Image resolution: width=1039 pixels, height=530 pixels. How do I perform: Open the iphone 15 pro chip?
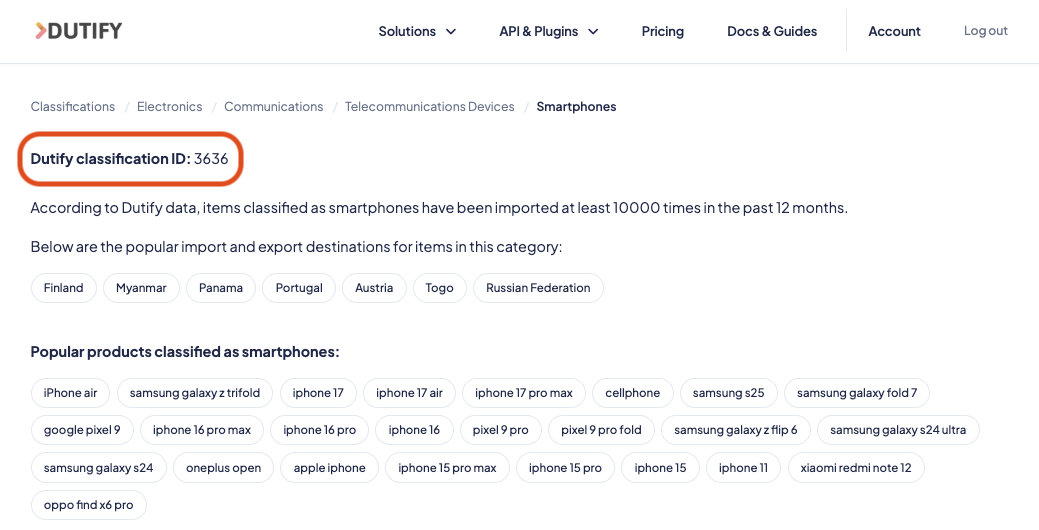click(x=565, y=468)
